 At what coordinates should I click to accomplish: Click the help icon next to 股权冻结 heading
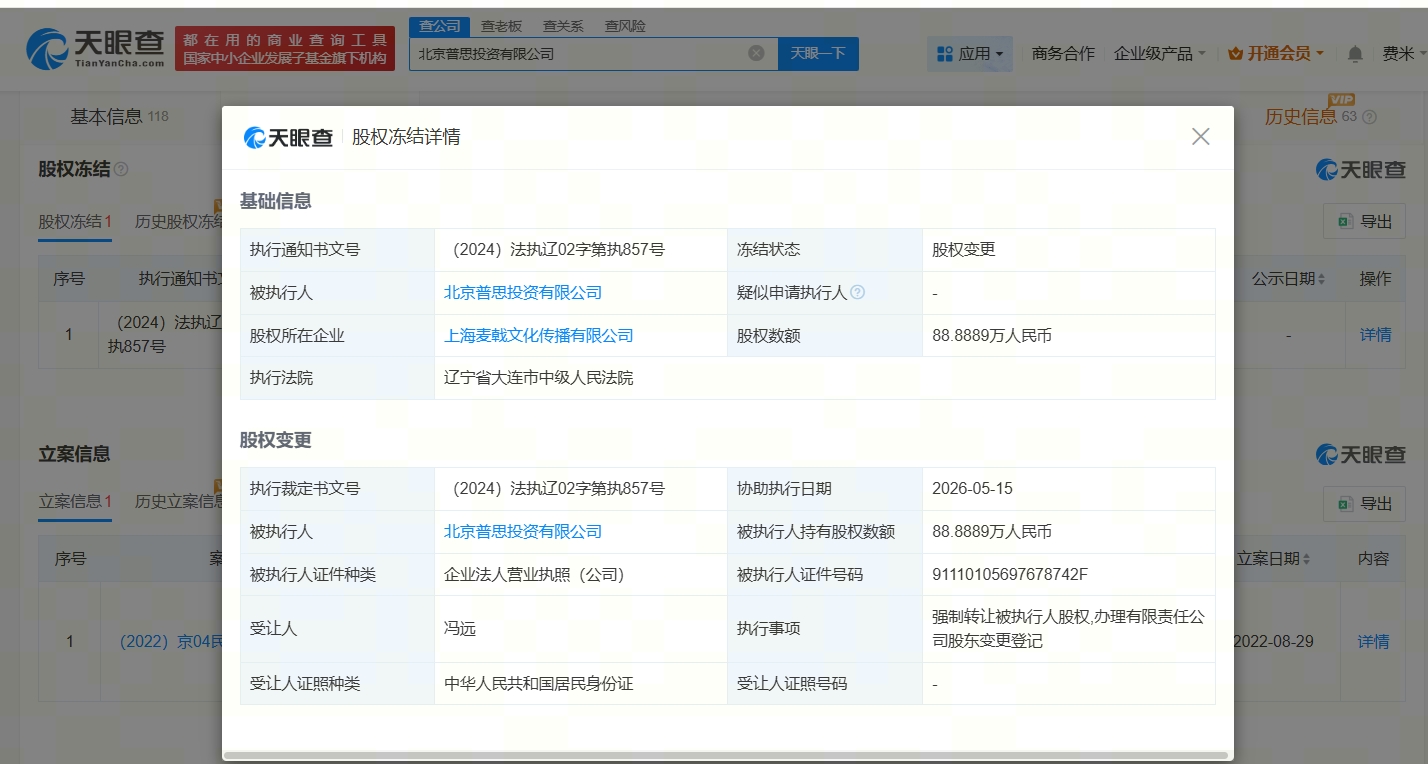(x=121, y=170)
